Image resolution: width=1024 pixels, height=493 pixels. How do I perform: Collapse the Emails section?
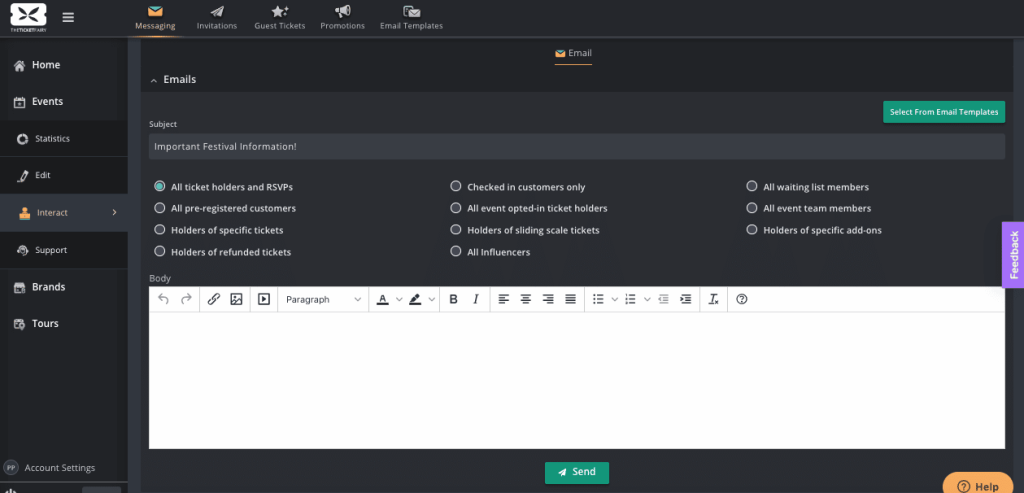tap(153, 80)
